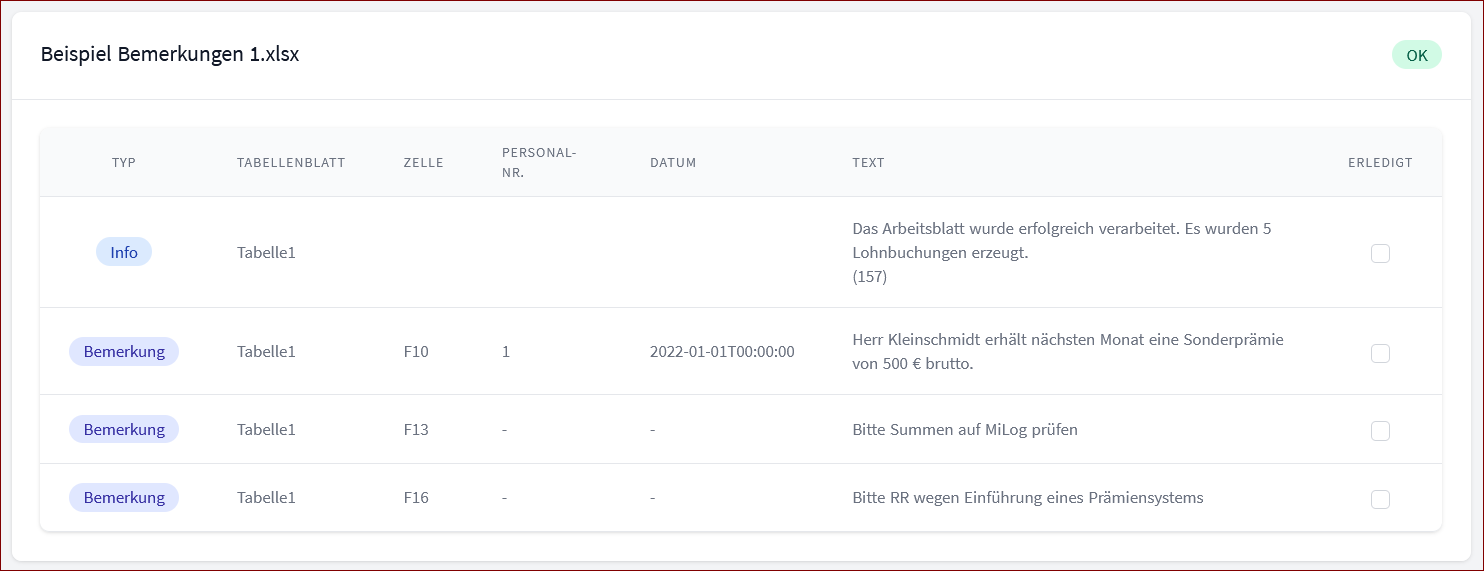Image resolution: width=1484 pixels, height=571 pixels.
Task: Click the Datum column header
Action: tap(673, 163)
